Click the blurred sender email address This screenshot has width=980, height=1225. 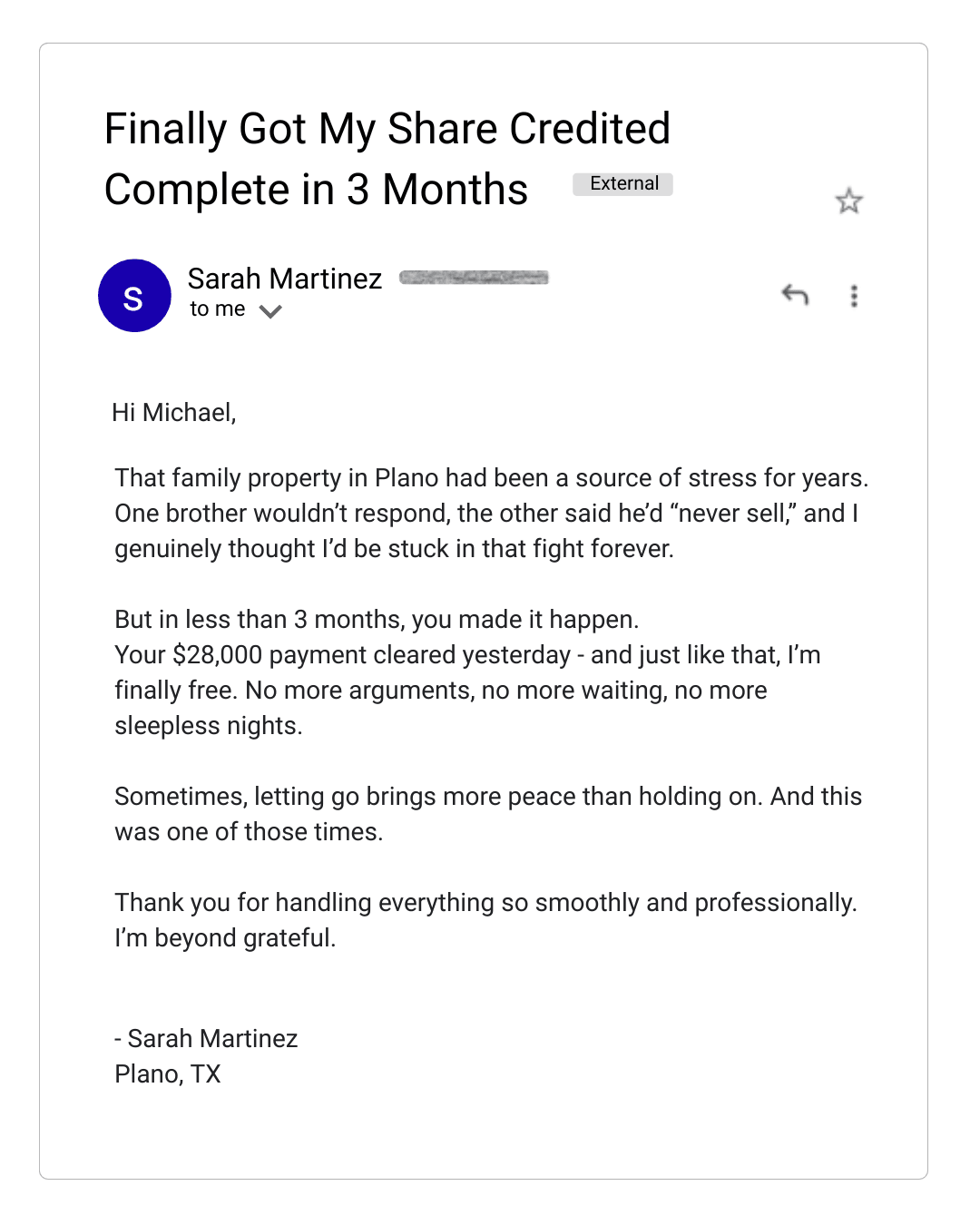(x=474, y=278)
